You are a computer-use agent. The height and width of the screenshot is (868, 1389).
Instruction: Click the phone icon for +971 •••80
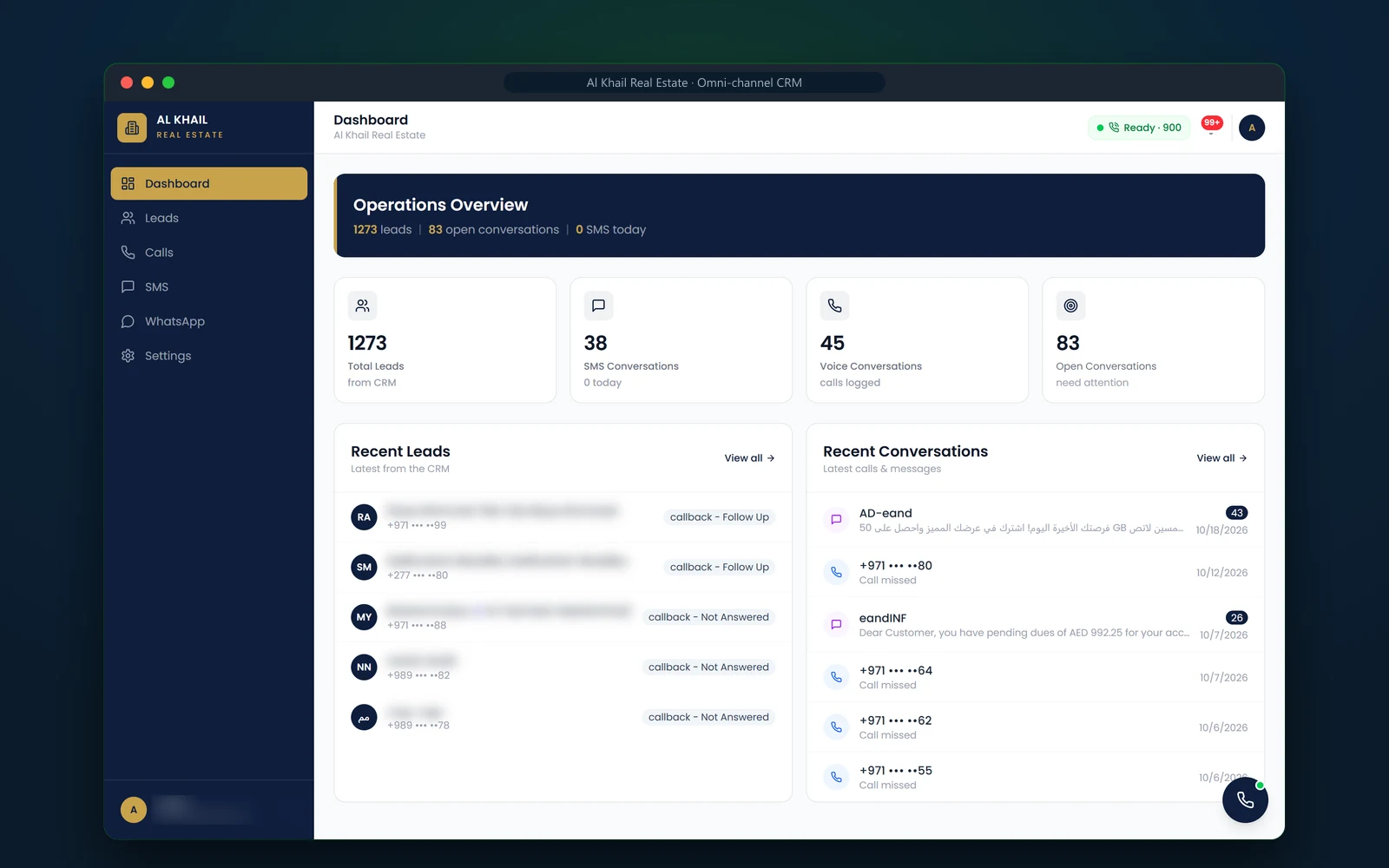(836, 572)
